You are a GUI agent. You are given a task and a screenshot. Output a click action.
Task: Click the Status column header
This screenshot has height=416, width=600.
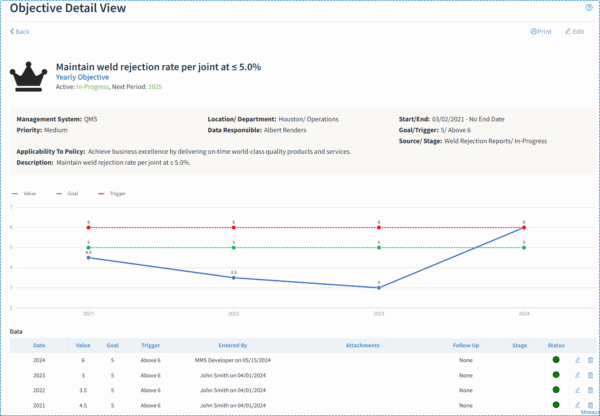(x=556, y=345)
